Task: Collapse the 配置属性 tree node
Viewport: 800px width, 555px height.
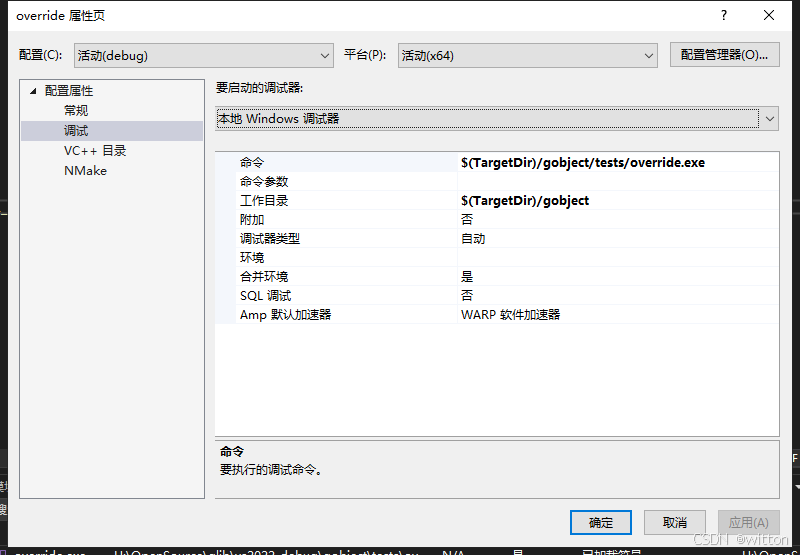Action: (33, 91)
